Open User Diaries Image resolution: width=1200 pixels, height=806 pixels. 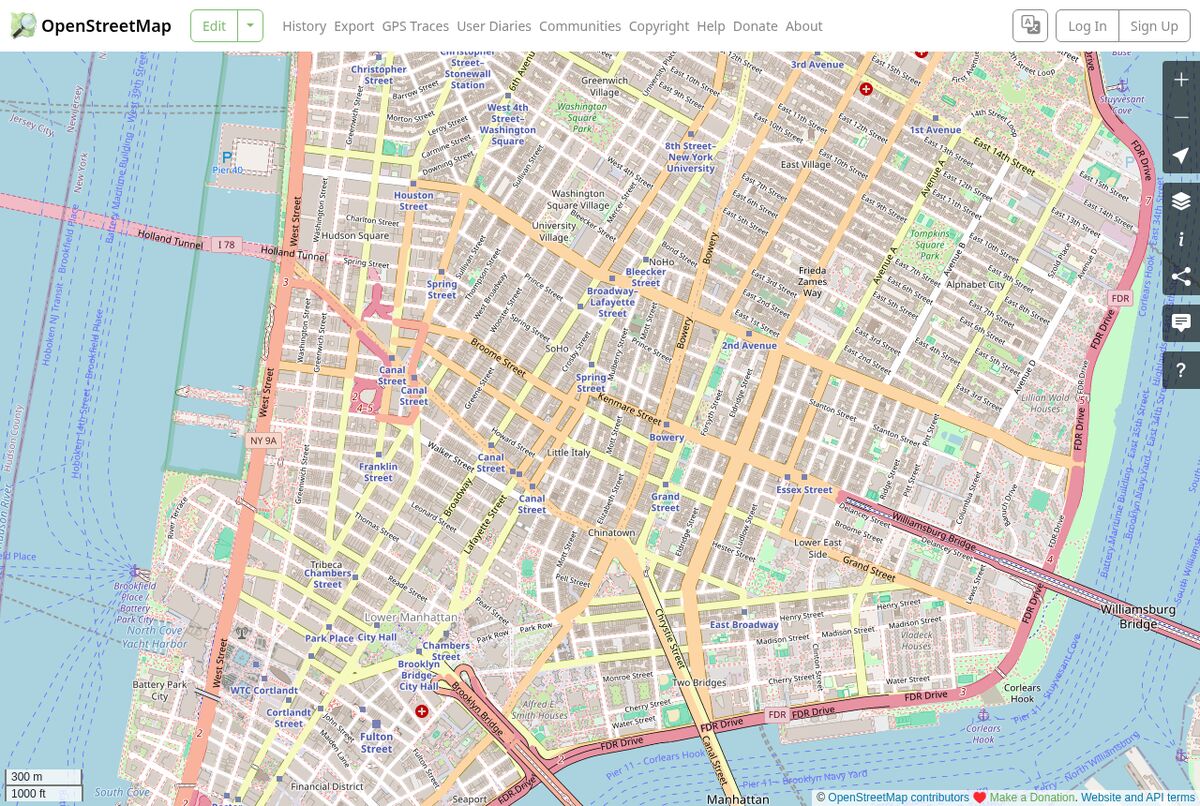(x=494, y=26)
